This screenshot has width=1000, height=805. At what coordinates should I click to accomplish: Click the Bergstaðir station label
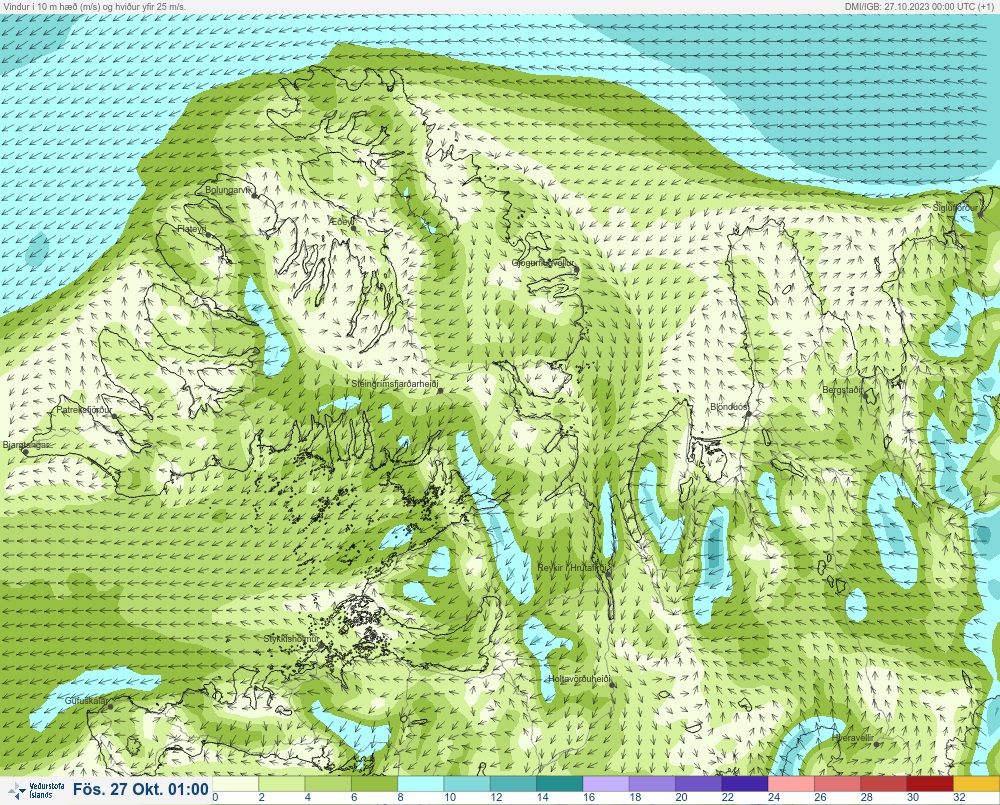click(842, 390)
